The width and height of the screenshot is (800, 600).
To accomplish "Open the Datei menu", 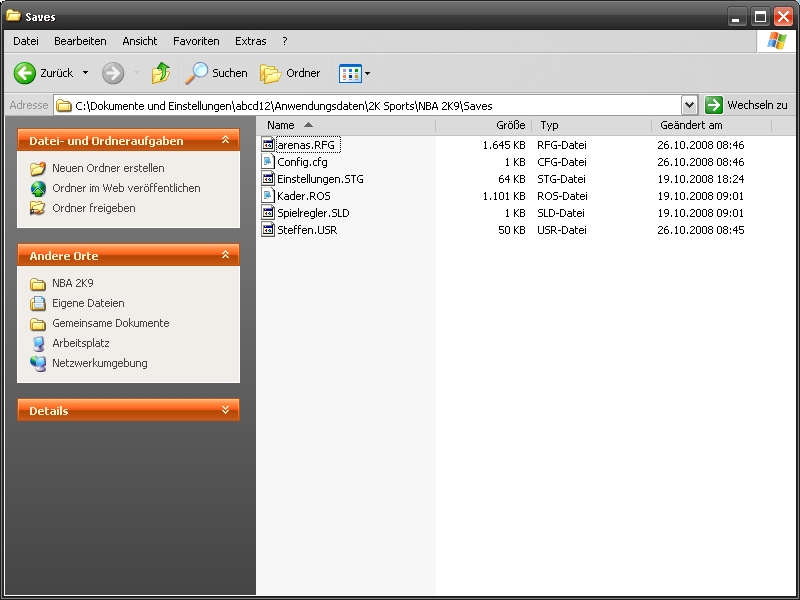I will [x=26, y=41].
